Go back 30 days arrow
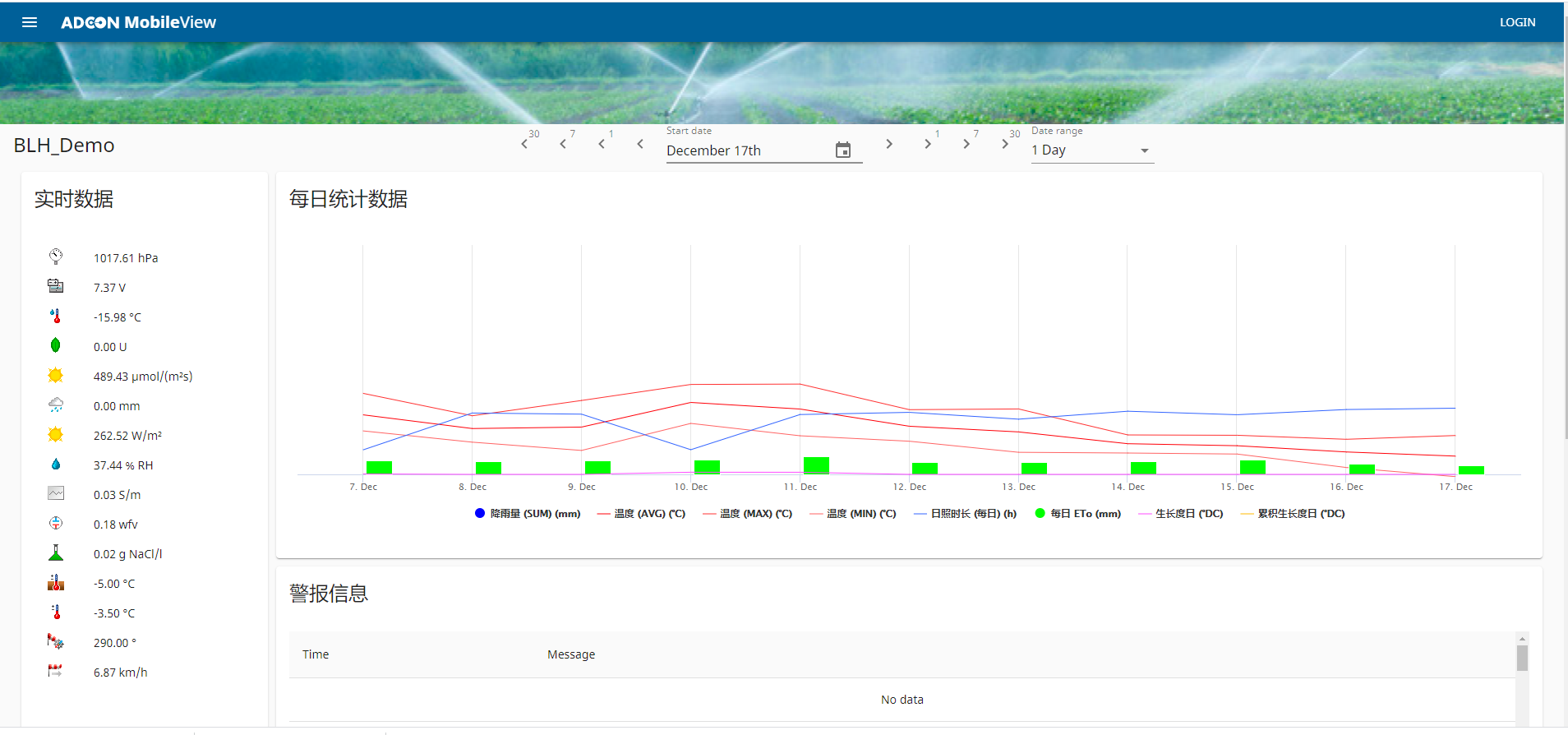 pyautogui.click(x=524, y=144)
